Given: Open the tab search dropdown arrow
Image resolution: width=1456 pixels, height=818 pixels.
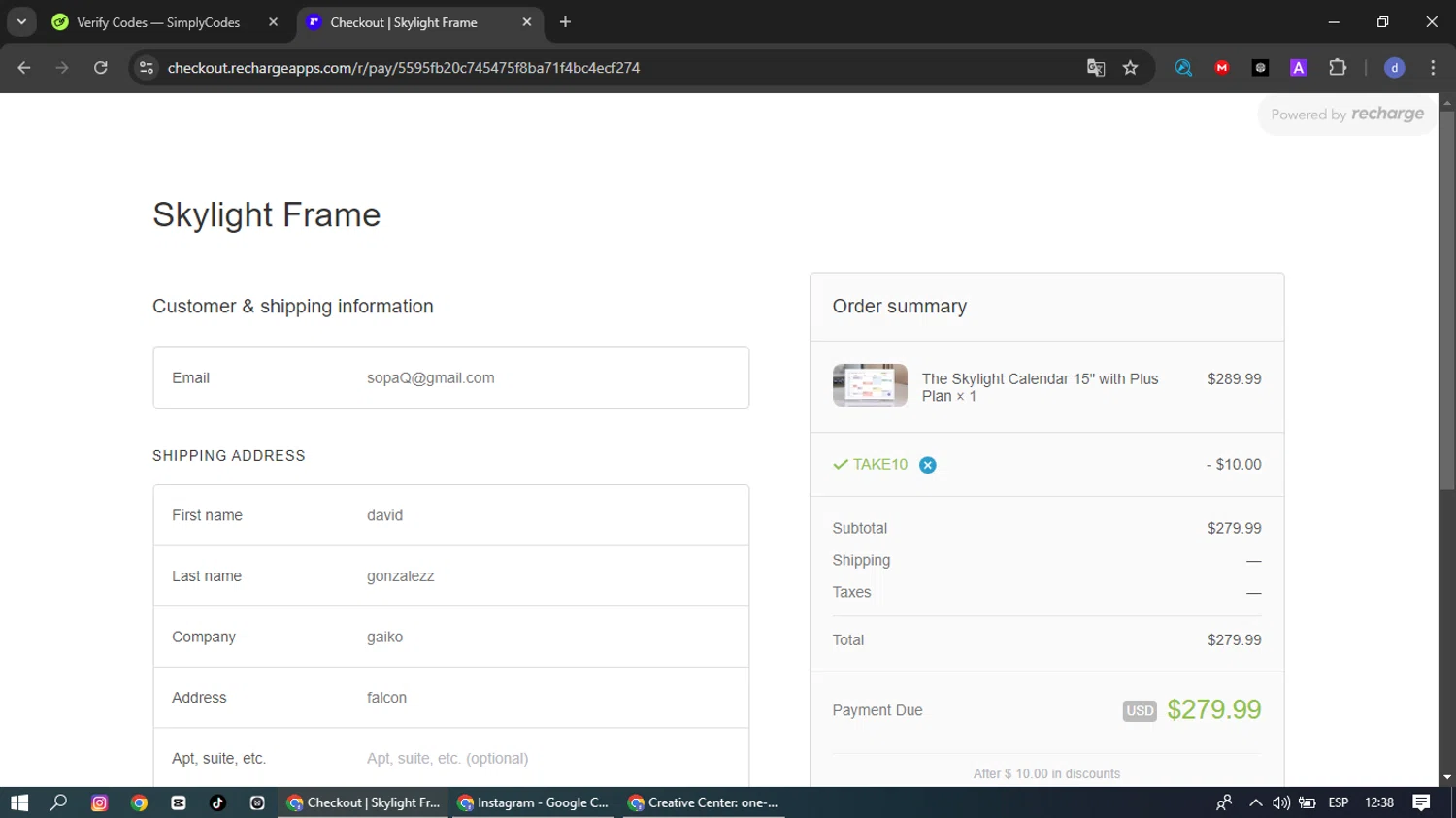Looking at the screenshot, I should (21, 21).
